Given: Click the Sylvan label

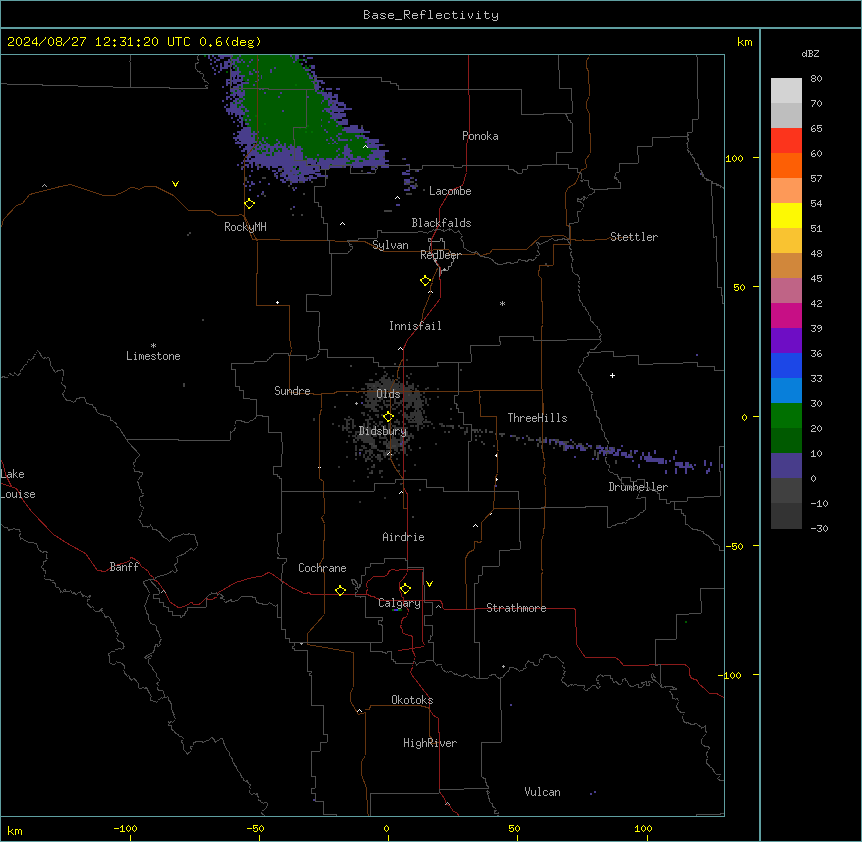Looking at the screenshot, I should (390, 245).
